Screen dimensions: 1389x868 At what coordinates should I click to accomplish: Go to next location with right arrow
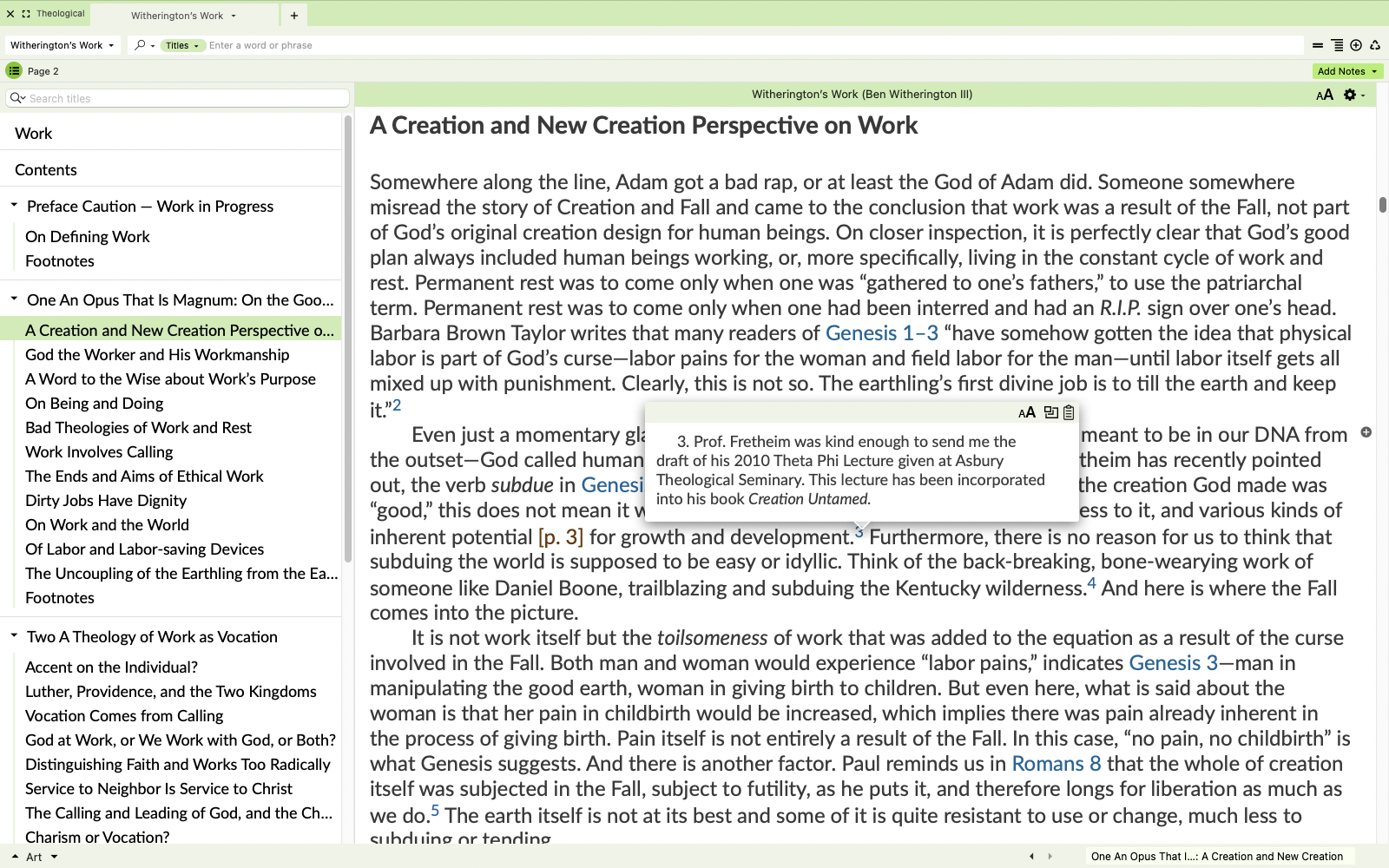pos(1050,857)
